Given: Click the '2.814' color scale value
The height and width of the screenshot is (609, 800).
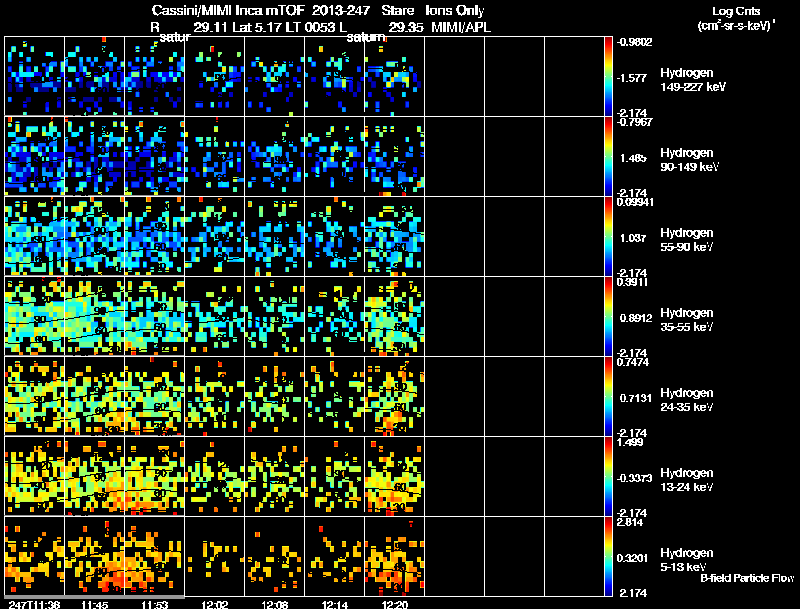Looking at the screenshot, I should (630, 522).
